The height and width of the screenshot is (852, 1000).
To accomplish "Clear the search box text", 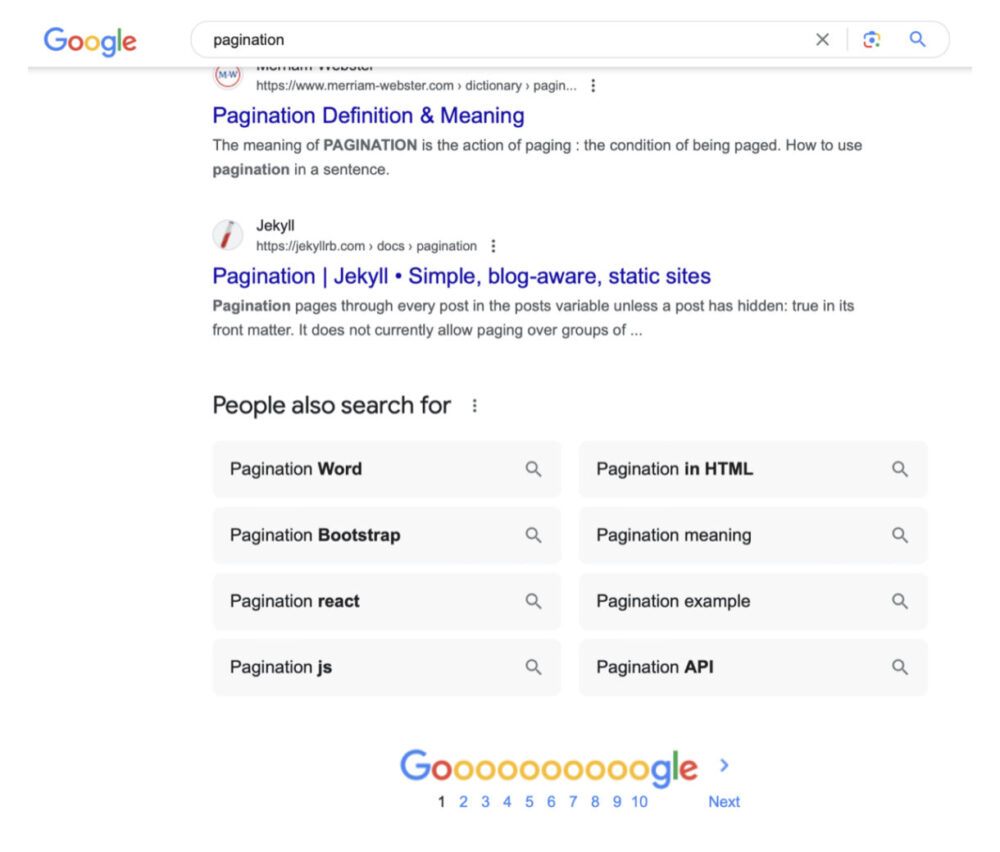I will coord(822,40).
